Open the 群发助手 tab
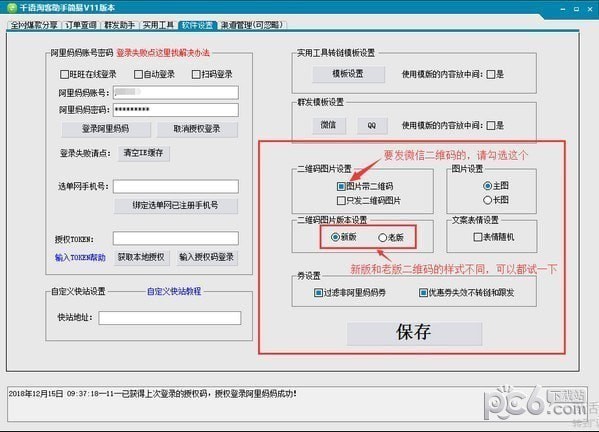Viewport: 599px width, 432px height. (120, 25)
